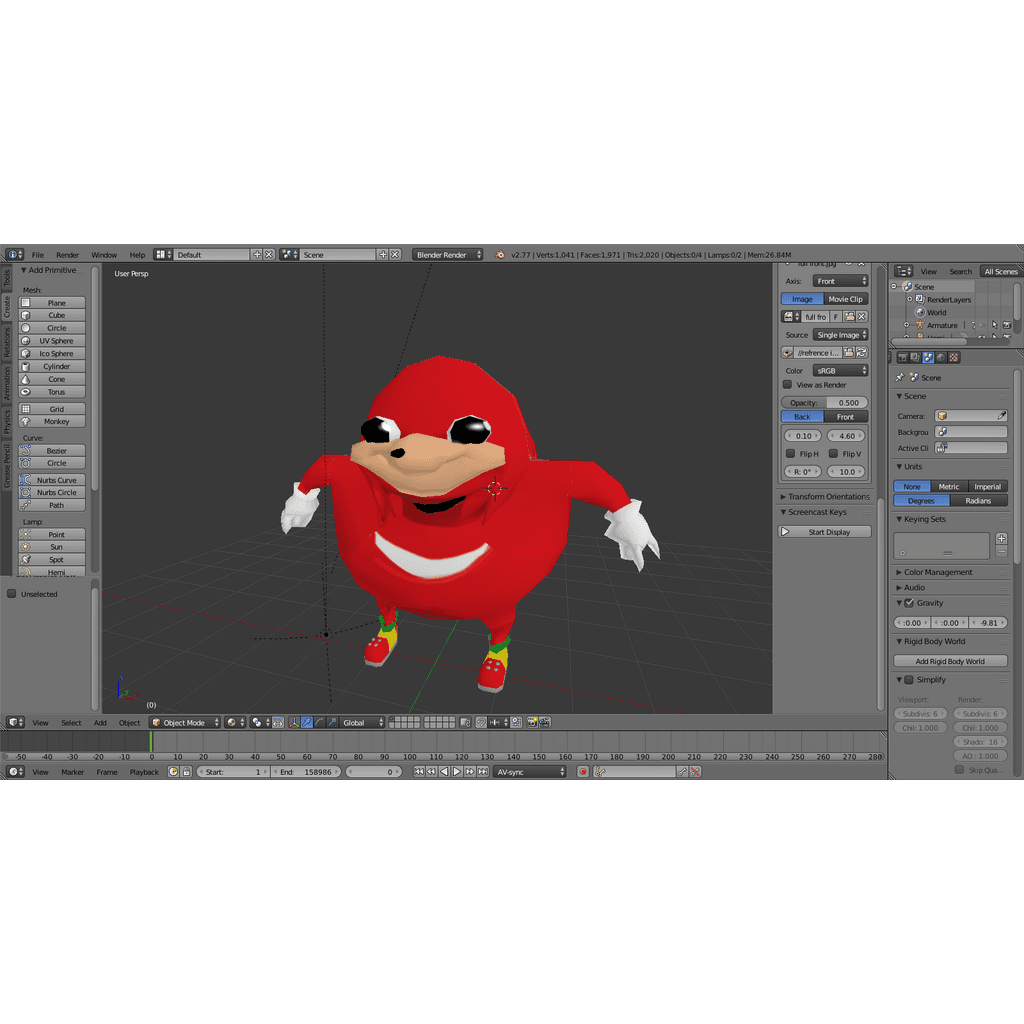The width and height of the screenshot is (1024, 1024).
Task: Switch to the Tools tab in tool shelf
Action: pyautogui.click(x=7, y=279)
